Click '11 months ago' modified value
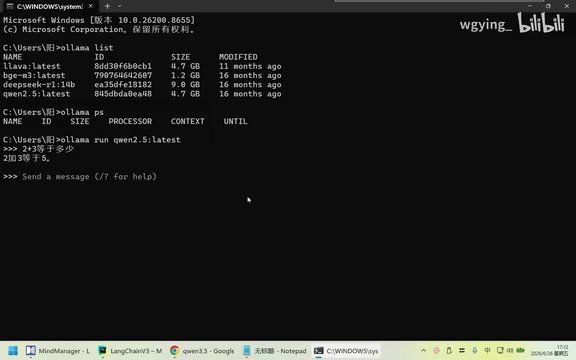The height and width of the screenshot is (360, 576). click(250, 66)
